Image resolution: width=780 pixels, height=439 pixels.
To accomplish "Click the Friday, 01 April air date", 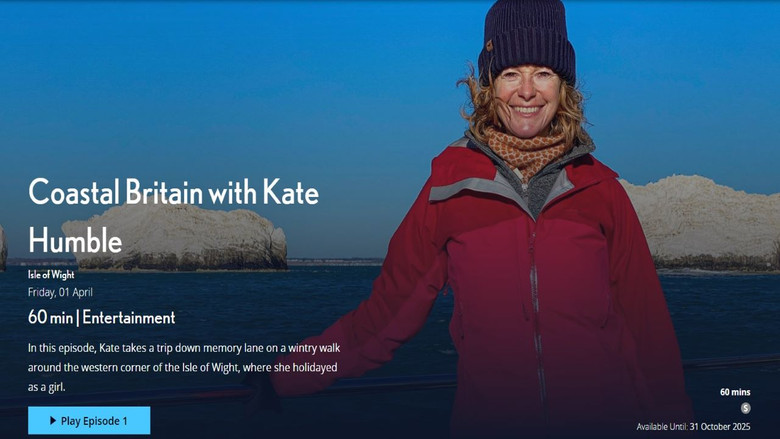I will point(60,292).
